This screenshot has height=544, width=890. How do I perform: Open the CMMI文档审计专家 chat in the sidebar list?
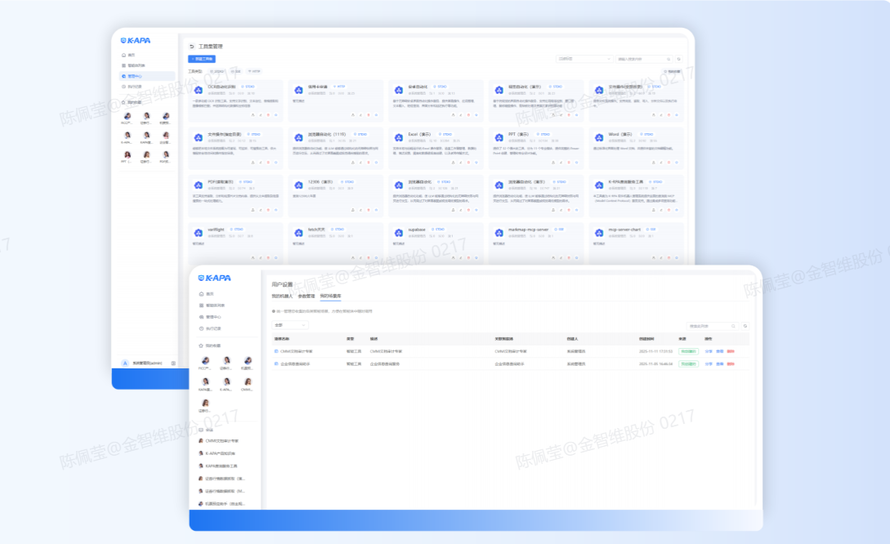[222, 441]
